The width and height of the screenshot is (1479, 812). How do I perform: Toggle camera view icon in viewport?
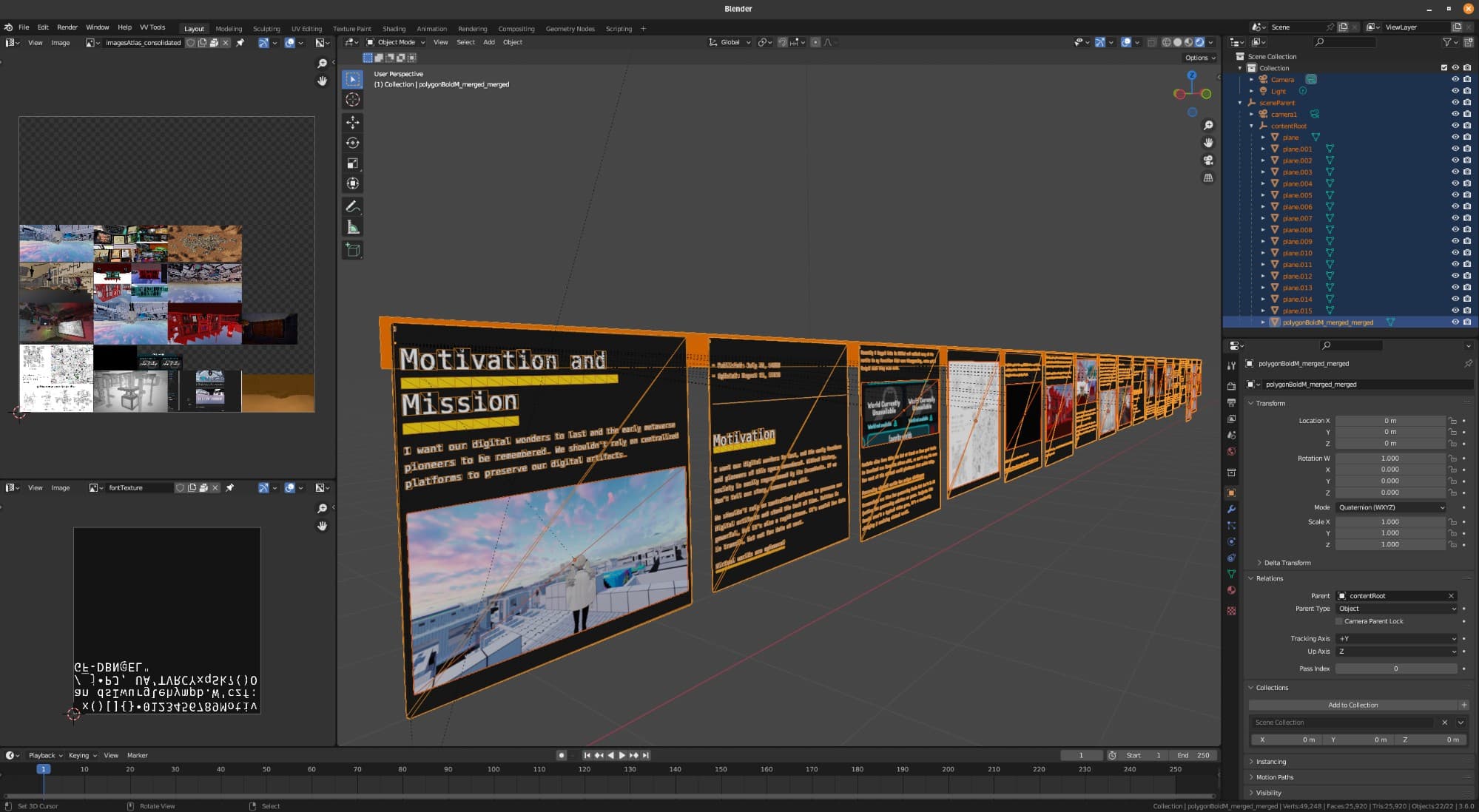tap(1208, 160)
